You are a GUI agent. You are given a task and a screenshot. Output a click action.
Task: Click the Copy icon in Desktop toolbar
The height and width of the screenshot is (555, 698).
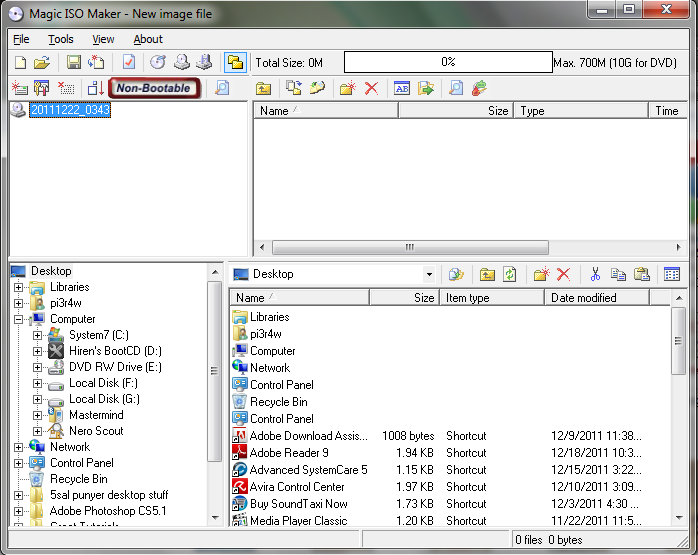[618, 274]
